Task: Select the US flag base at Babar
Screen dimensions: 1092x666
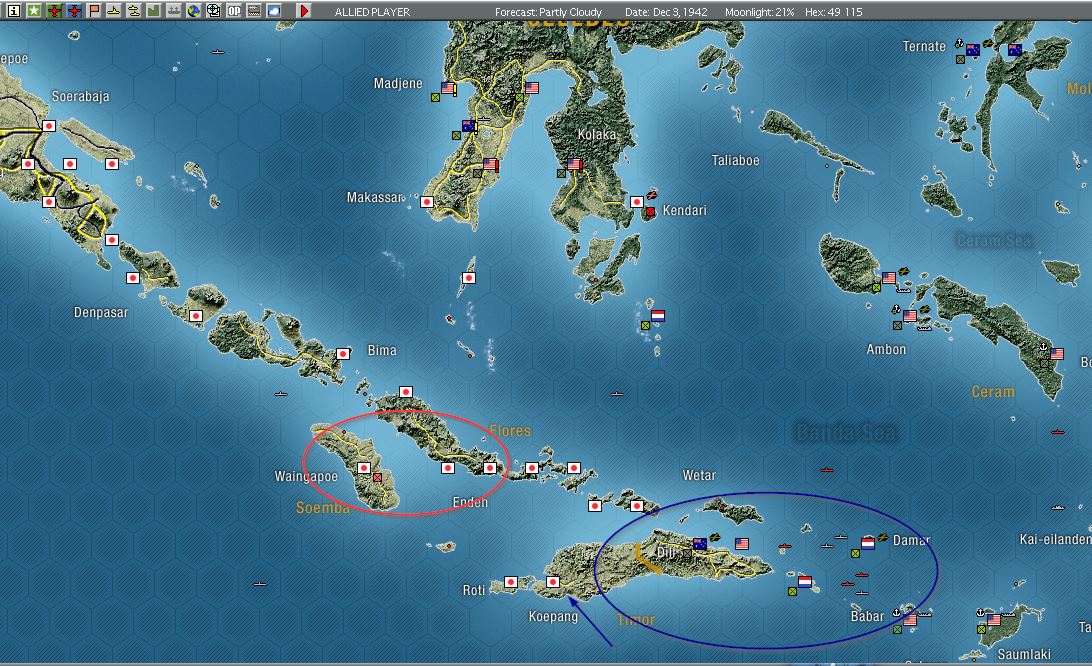Action: point(910,619)
